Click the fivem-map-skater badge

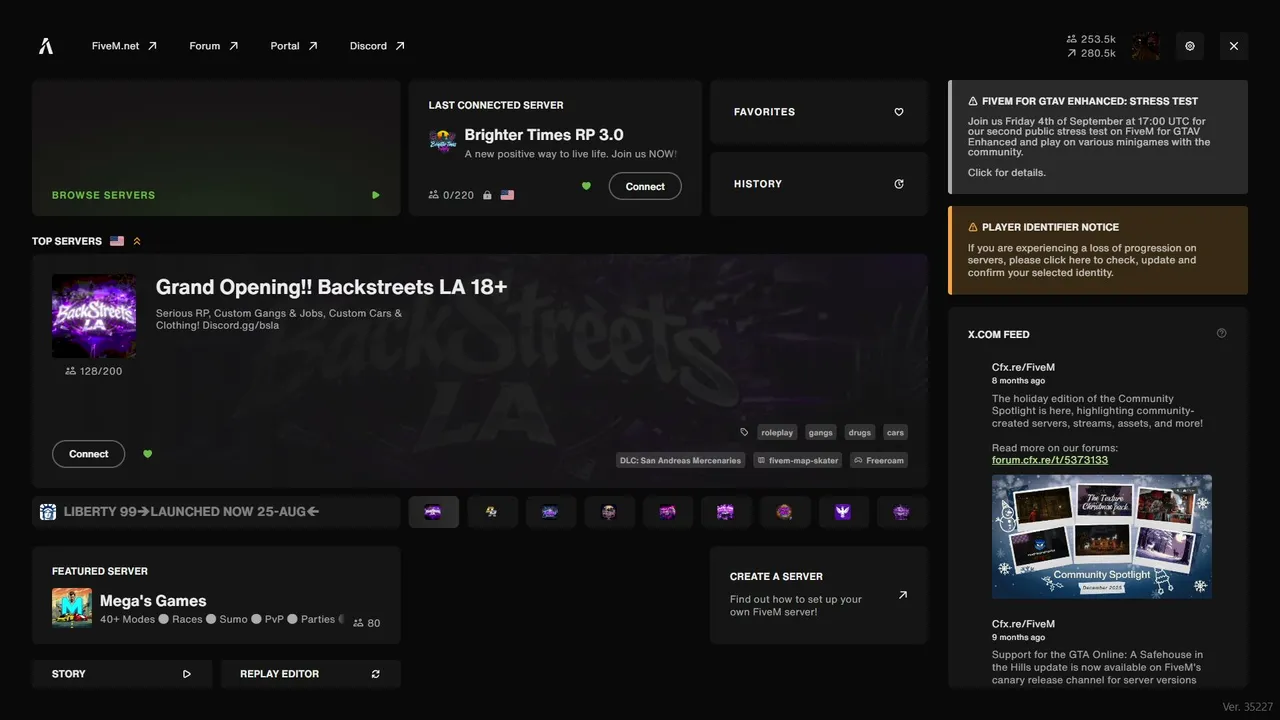(798, 461)
